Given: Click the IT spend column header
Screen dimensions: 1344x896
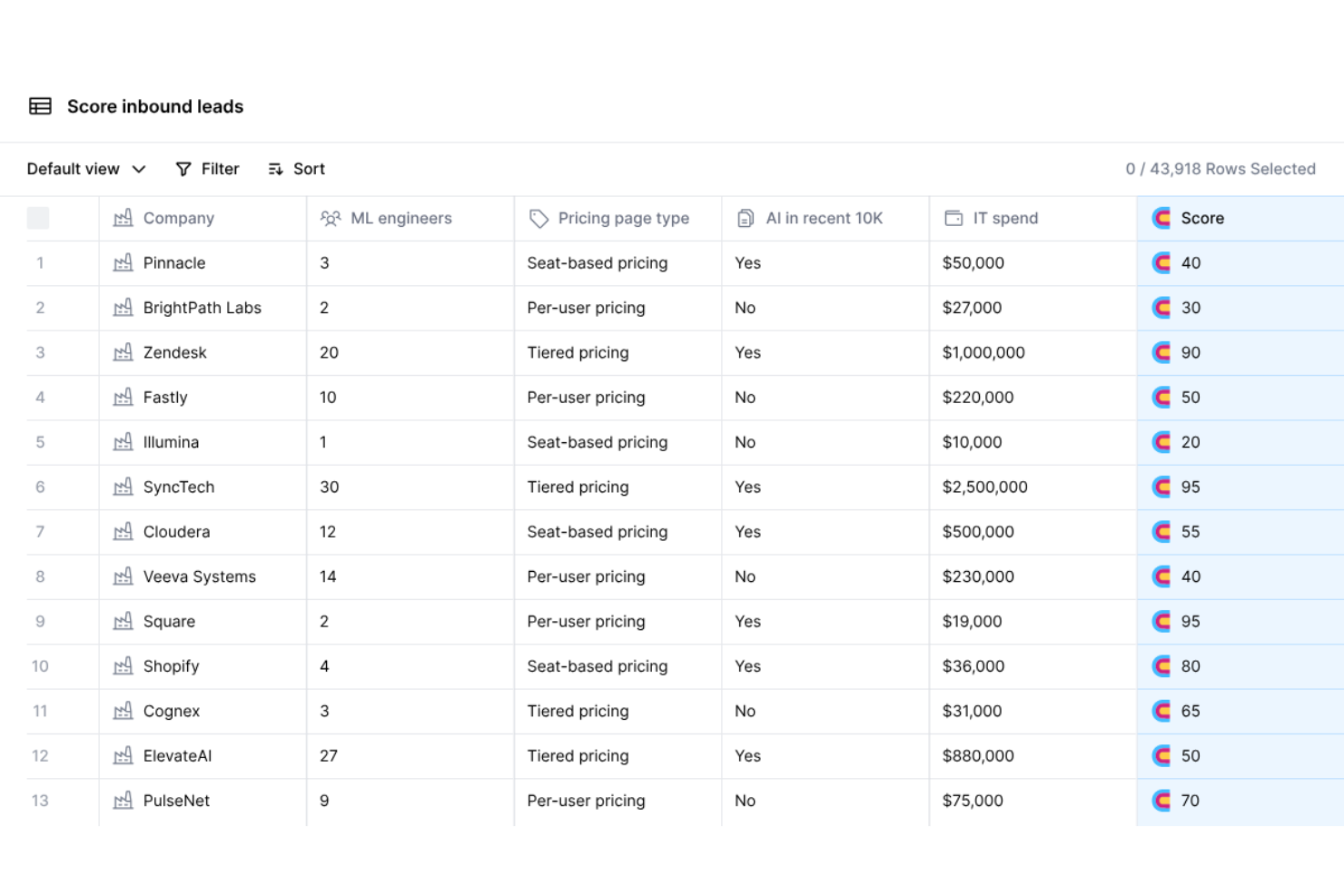Looking at the screenshot, I should [x=1033, y=218].
